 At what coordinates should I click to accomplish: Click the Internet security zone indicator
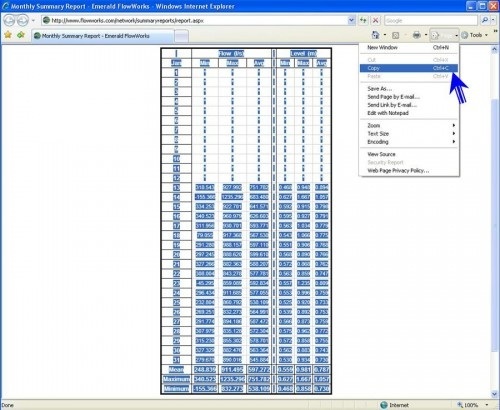pos(394,405)
